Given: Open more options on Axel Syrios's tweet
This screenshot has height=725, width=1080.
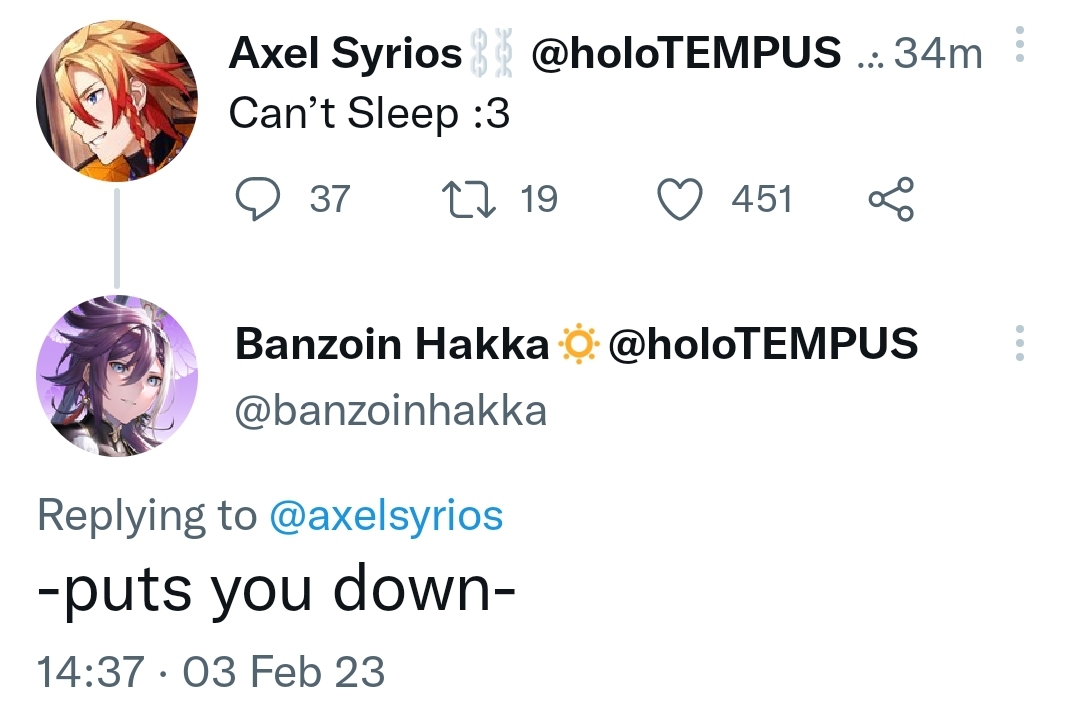Looking at the screenshot, I should 1019,46.
